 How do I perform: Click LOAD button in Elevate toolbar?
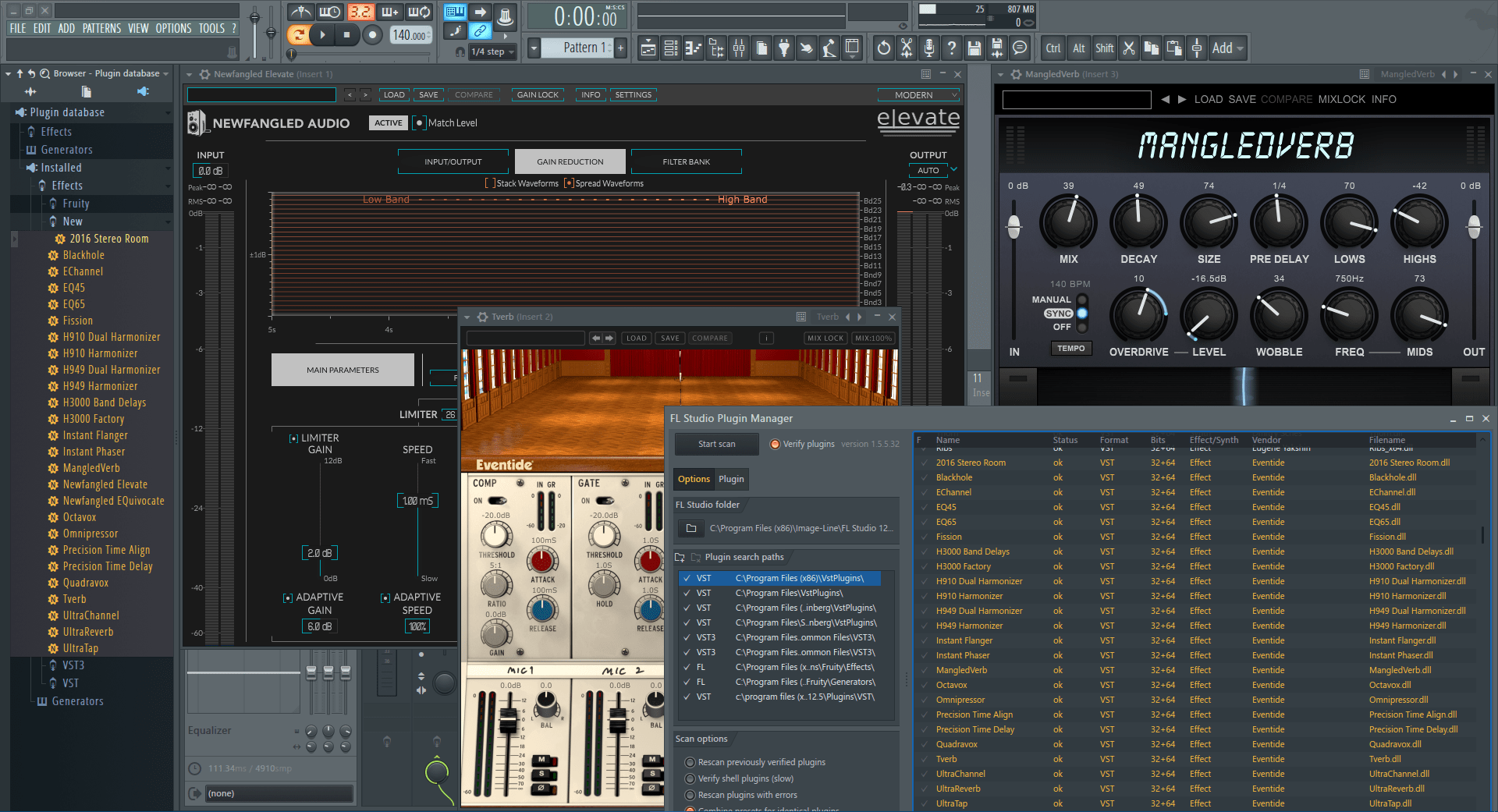394,95
